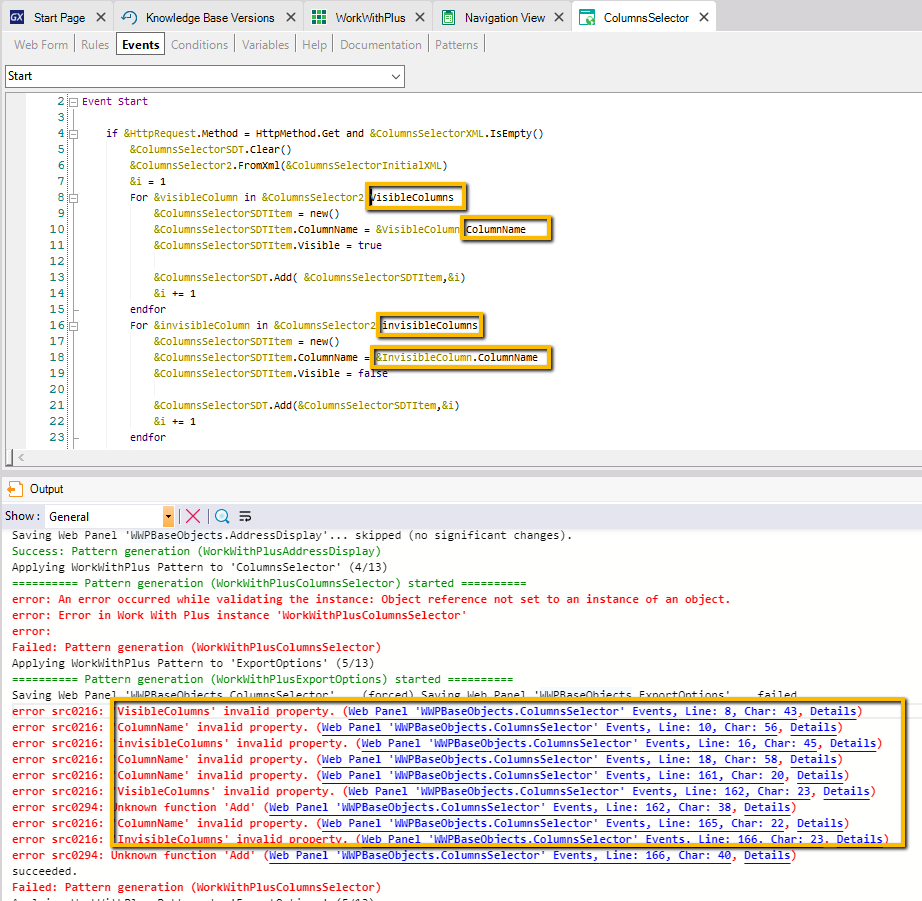Select the Events section
This screenshot has height=901, width=922.
(141, 45)
